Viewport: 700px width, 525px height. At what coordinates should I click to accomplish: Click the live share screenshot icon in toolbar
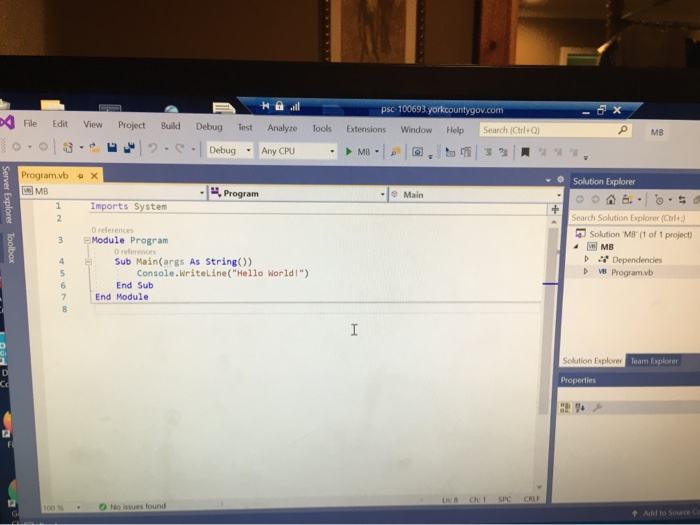tap(417, 152)
